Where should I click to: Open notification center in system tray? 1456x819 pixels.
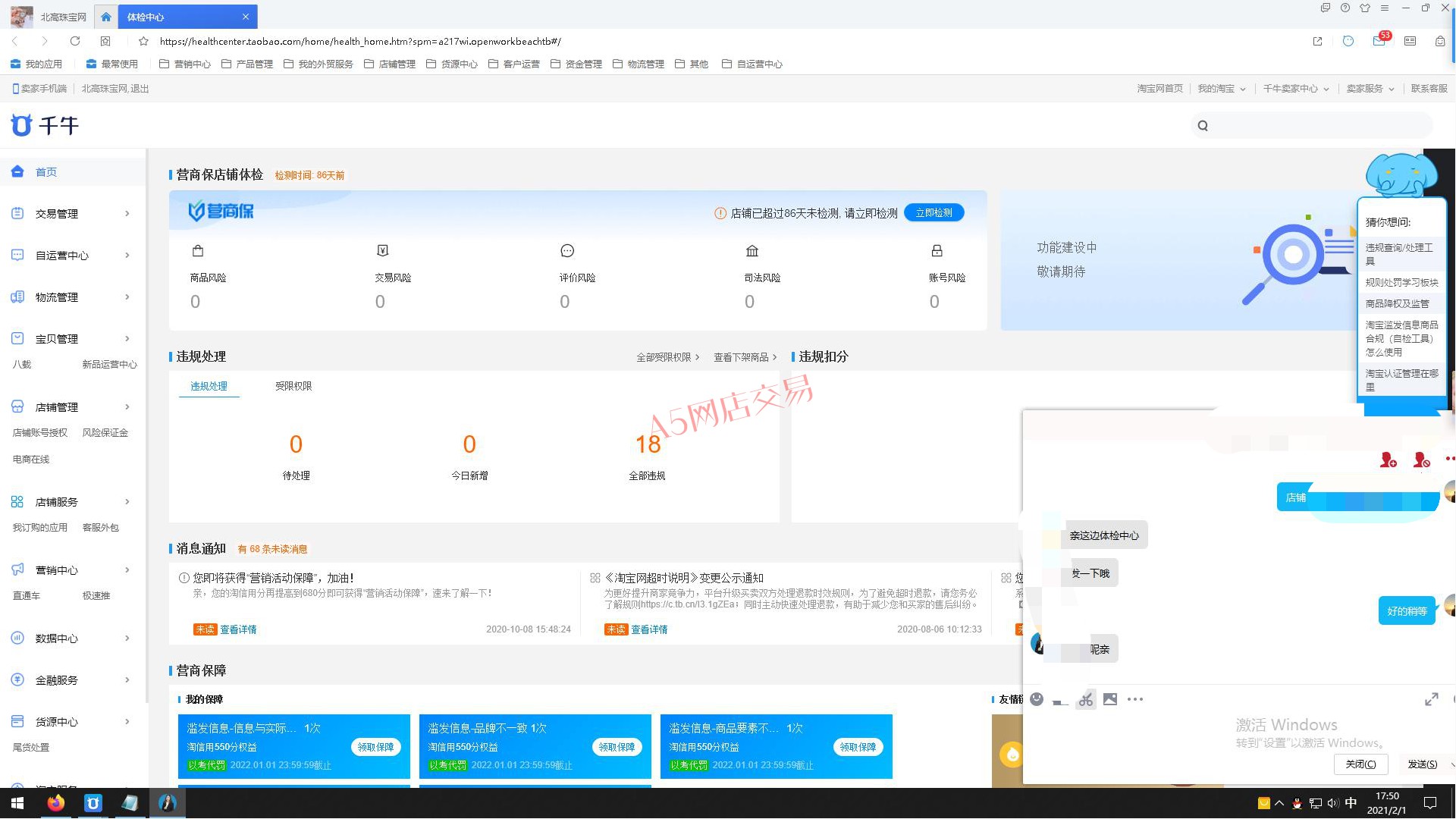[x=1430, y=803]
